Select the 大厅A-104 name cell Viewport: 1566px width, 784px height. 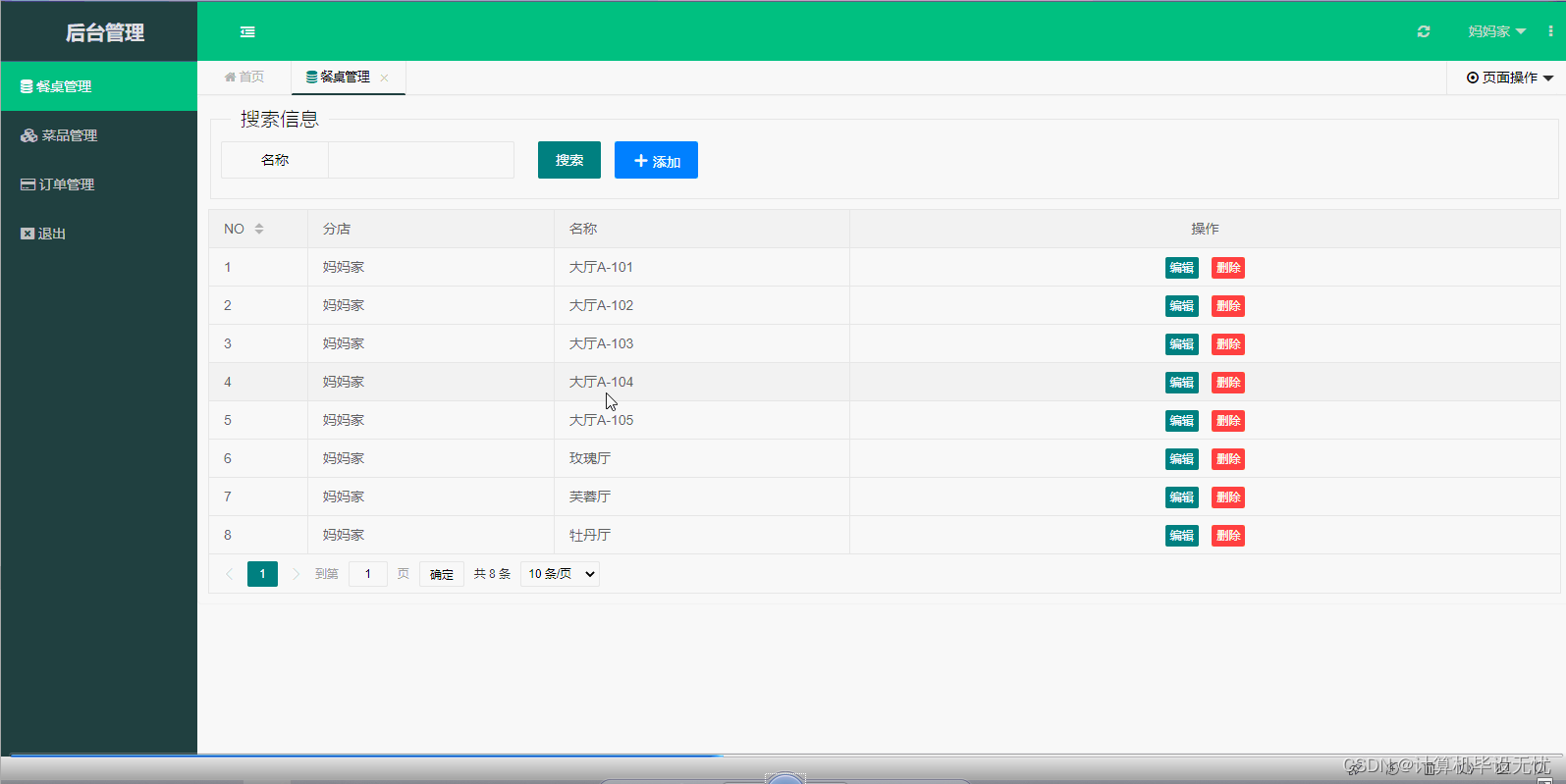(702, 382)
